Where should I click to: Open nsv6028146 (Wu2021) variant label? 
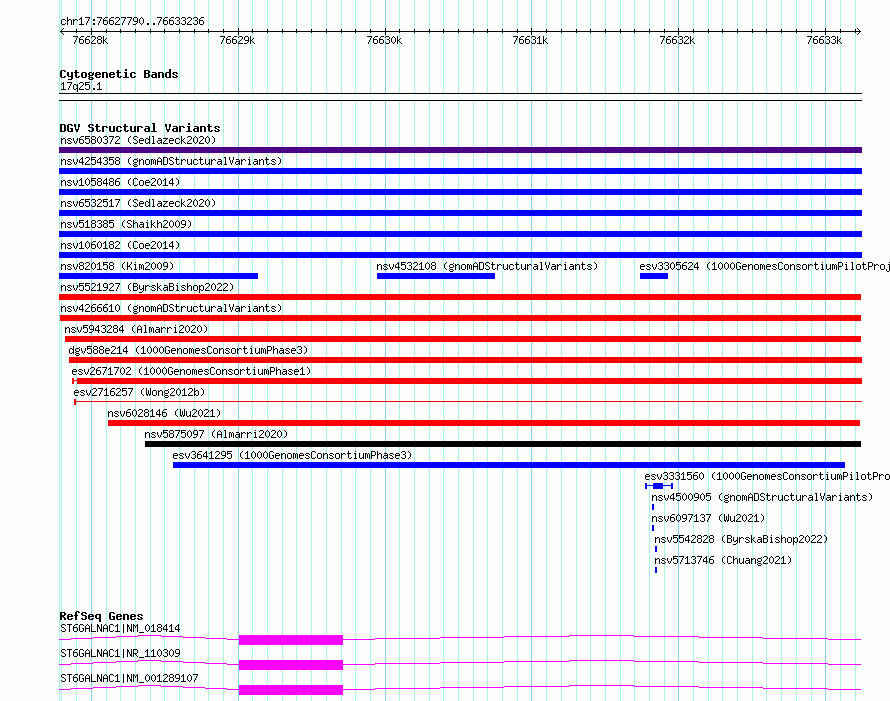click(164, 413)
